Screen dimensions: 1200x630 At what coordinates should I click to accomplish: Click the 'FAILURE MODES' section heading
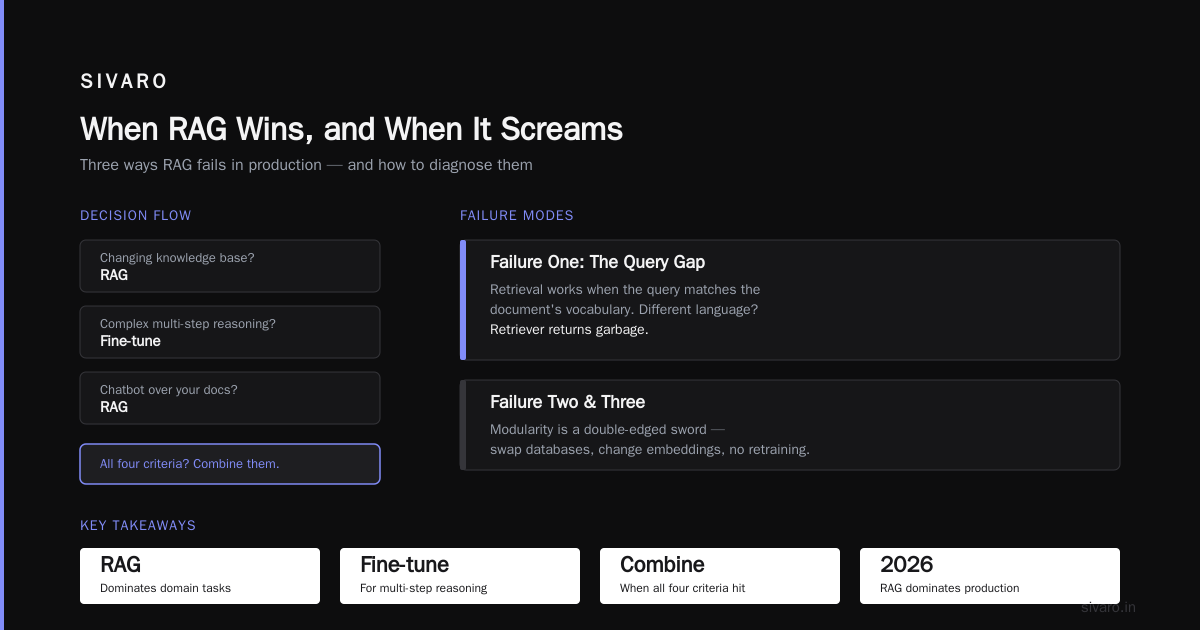[x=517, y=216]
